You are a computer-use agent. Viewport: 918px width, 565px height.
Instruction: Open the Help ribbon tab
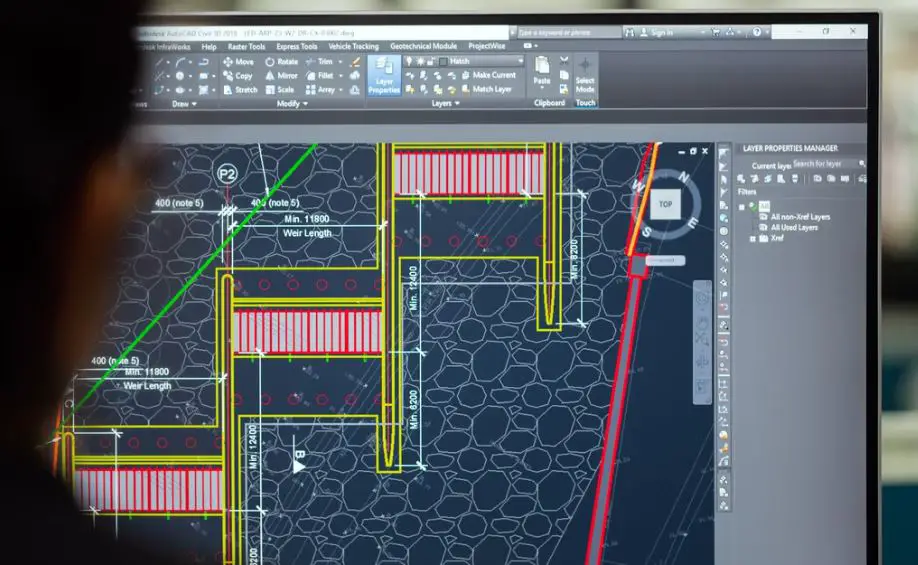click(x=209, y=47)
